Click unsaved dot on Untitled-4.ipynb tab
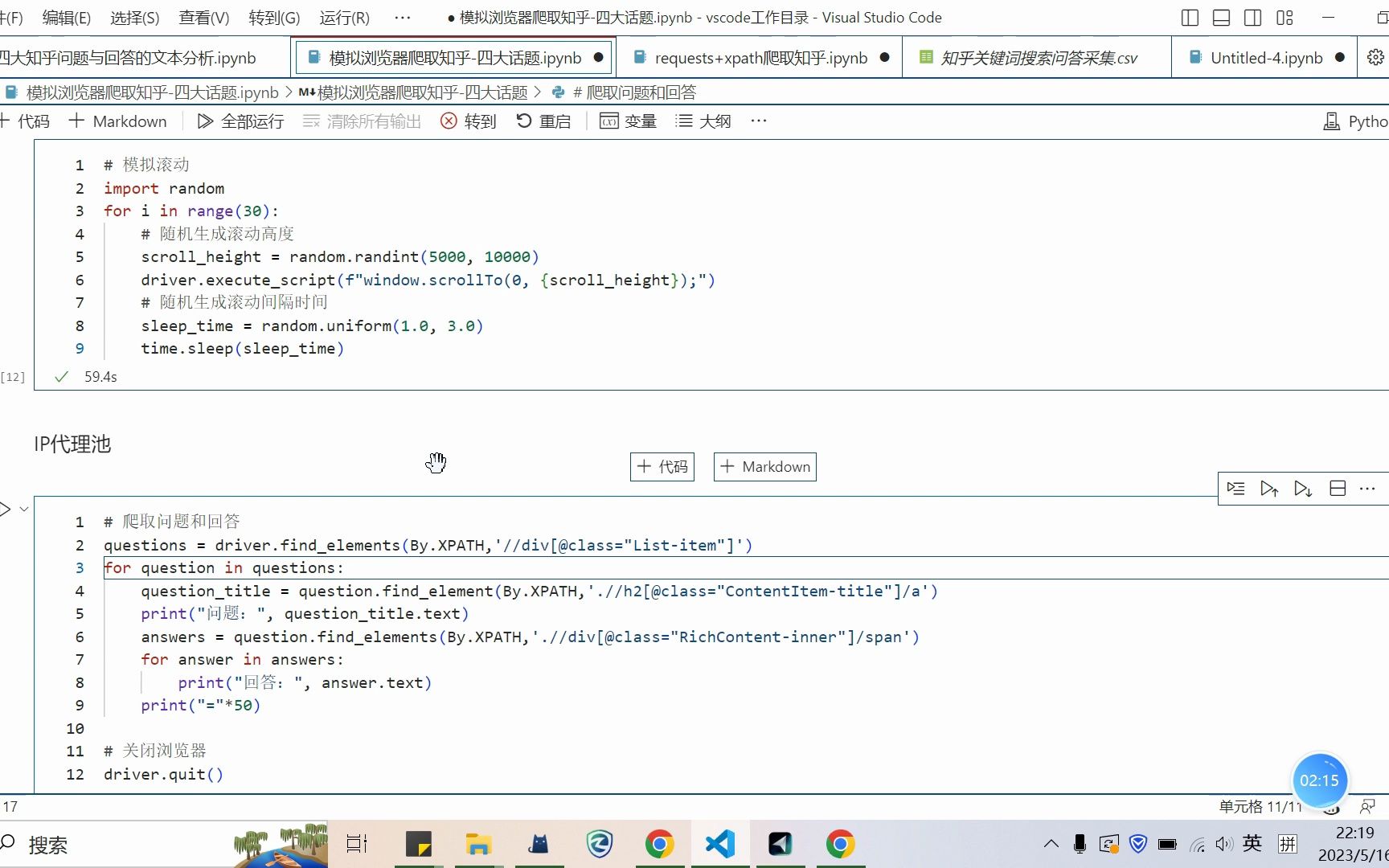 click(x=1339, y=58)
